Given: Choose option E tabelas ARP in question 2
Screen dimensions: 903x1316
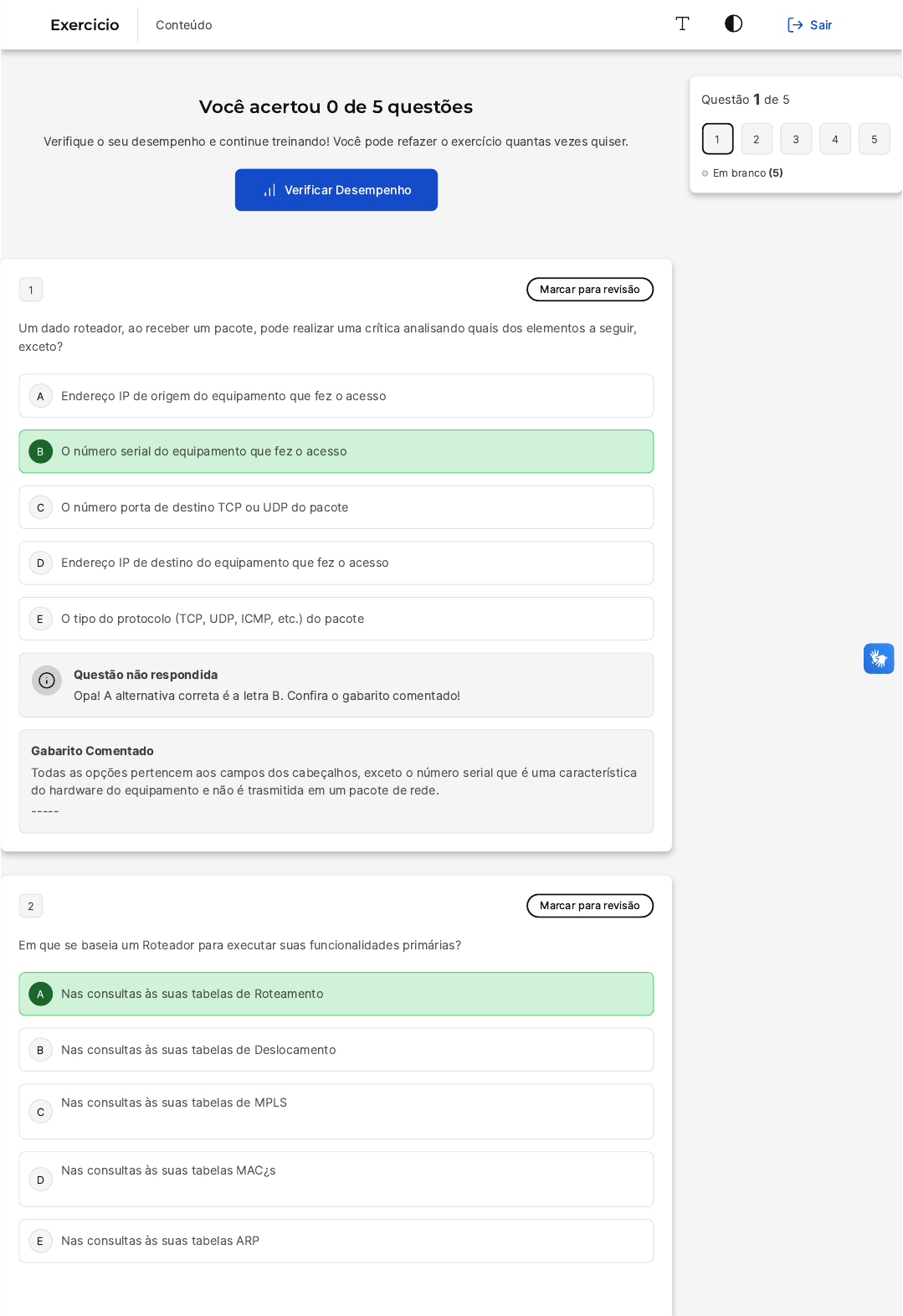Looking at the screenshot, I should tap(336, 1241).
